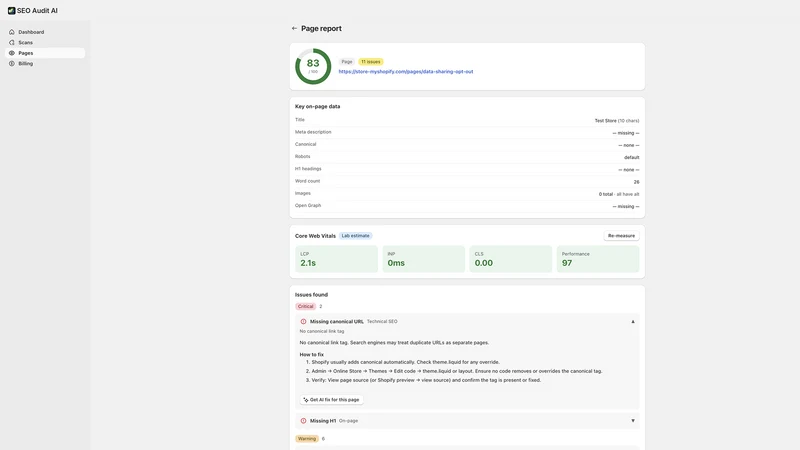This screenshot has width=800, height=450.
Task: Click the Critical severity badge
Action: [x=306, y=307]
